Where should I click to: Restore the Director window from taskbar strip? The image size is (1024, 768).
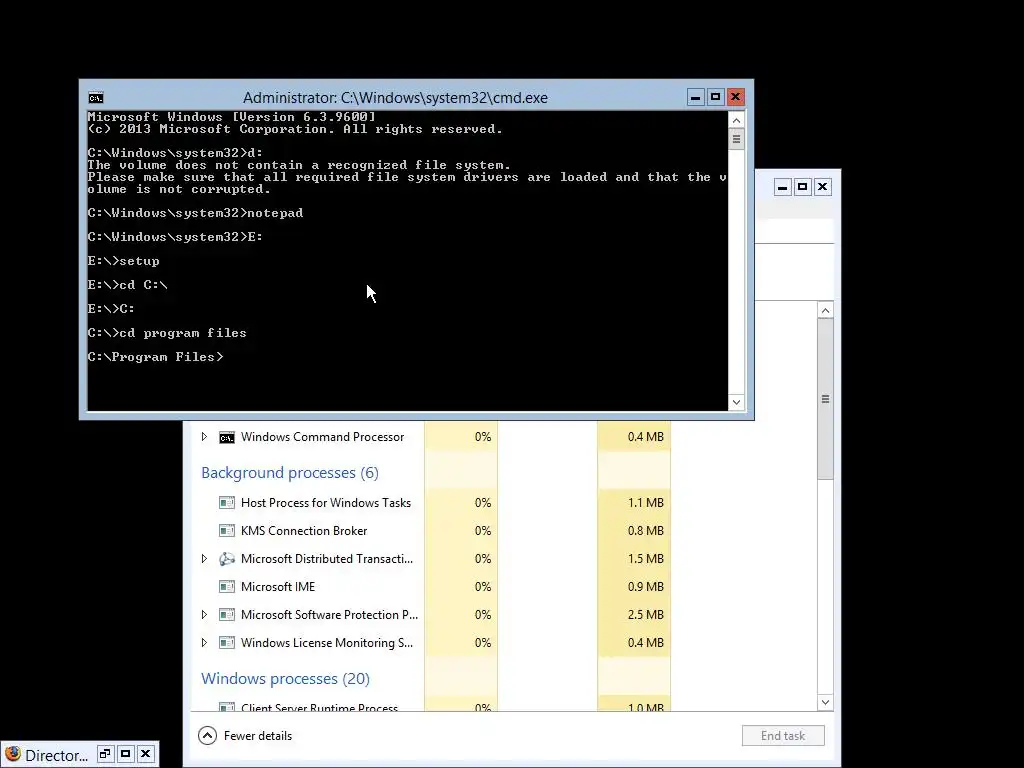(x=105, y=754)
